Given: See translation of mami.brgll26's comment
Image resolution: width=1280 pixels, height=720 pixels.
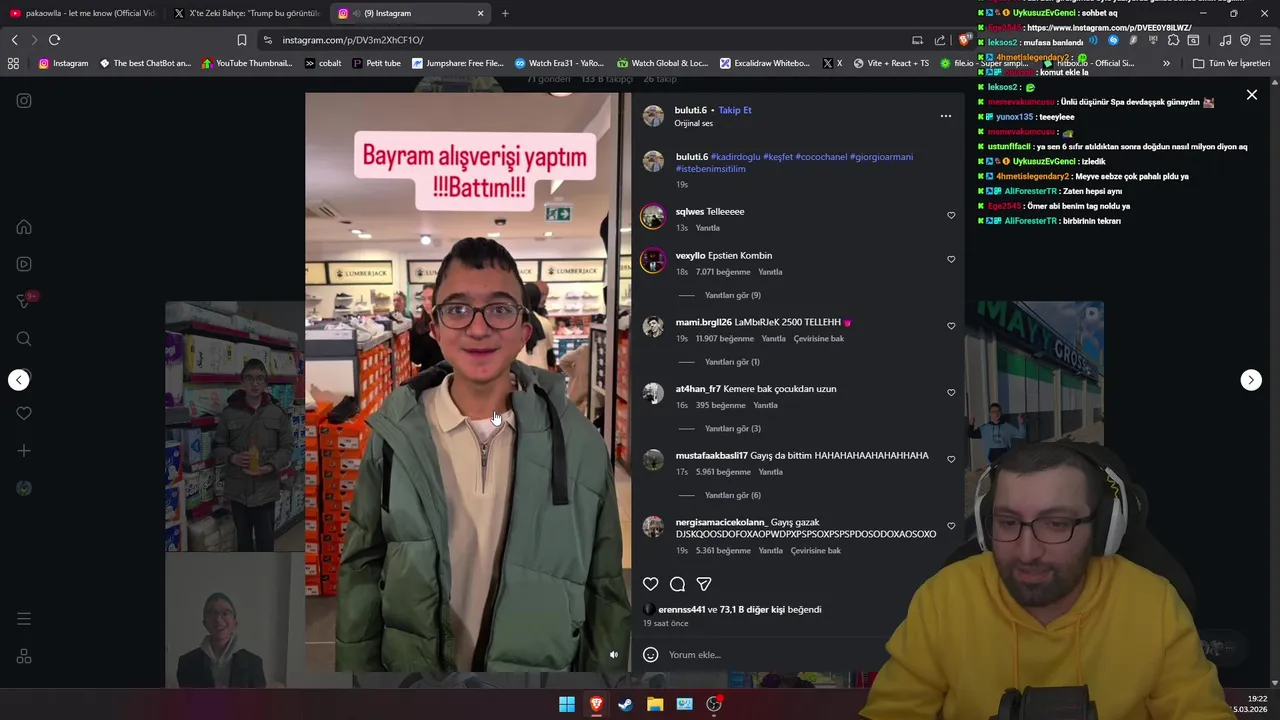Looking at the screenshot, I should tap(819, 339).
